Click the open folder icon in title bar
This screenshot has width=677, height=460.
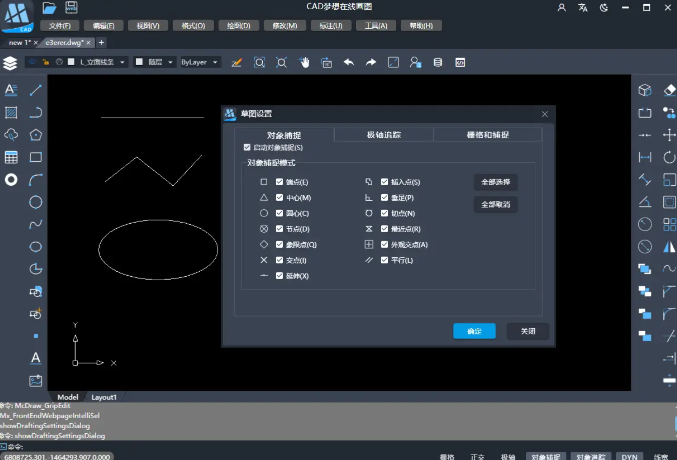[x=49, y=8]
